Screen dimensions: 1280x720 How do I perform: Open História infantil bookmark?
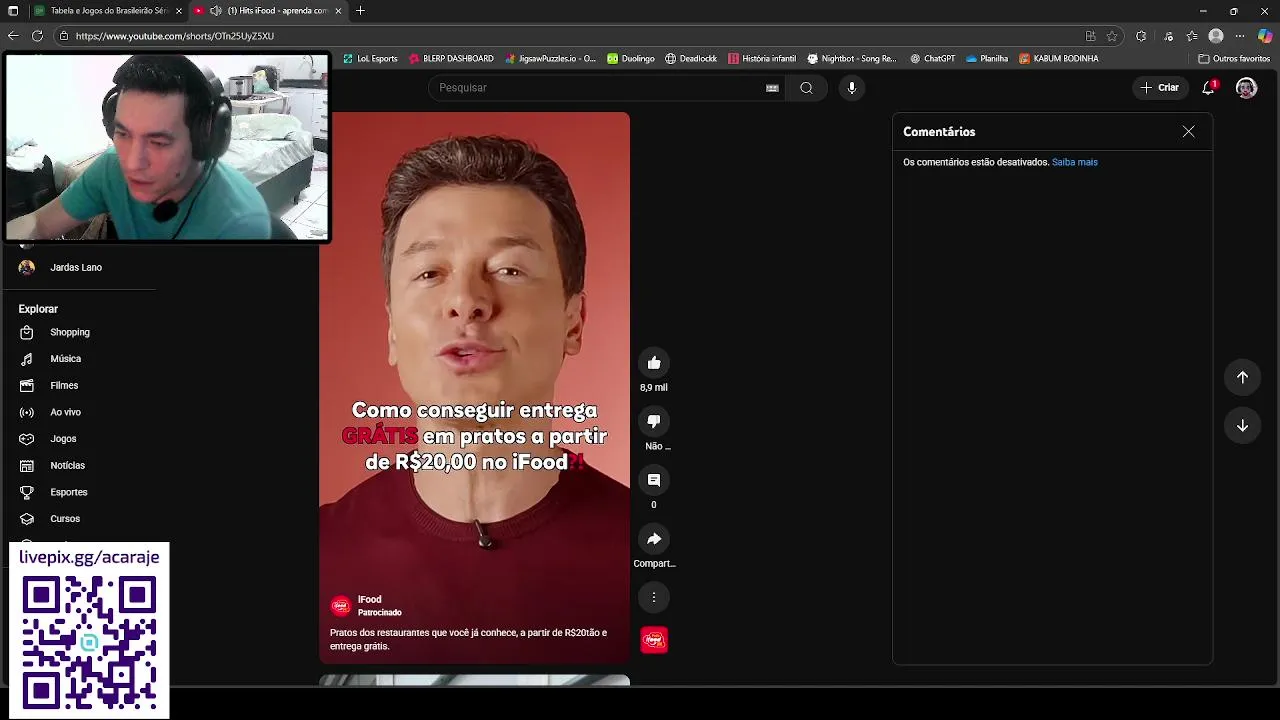(x=762, y=59)
